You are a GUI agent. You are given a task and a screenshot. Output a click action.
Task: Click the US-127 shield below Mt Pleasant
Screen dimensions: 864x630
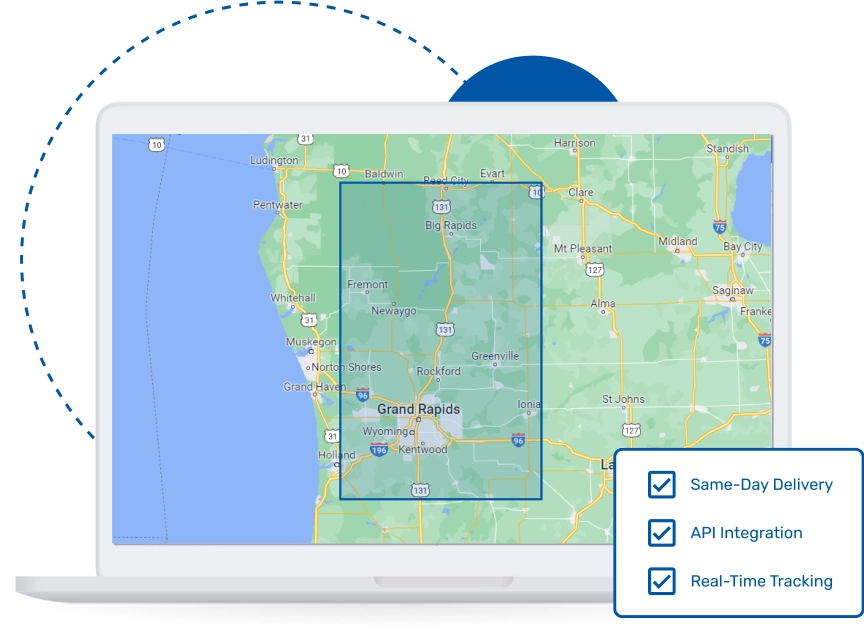(x=595, y=270)
